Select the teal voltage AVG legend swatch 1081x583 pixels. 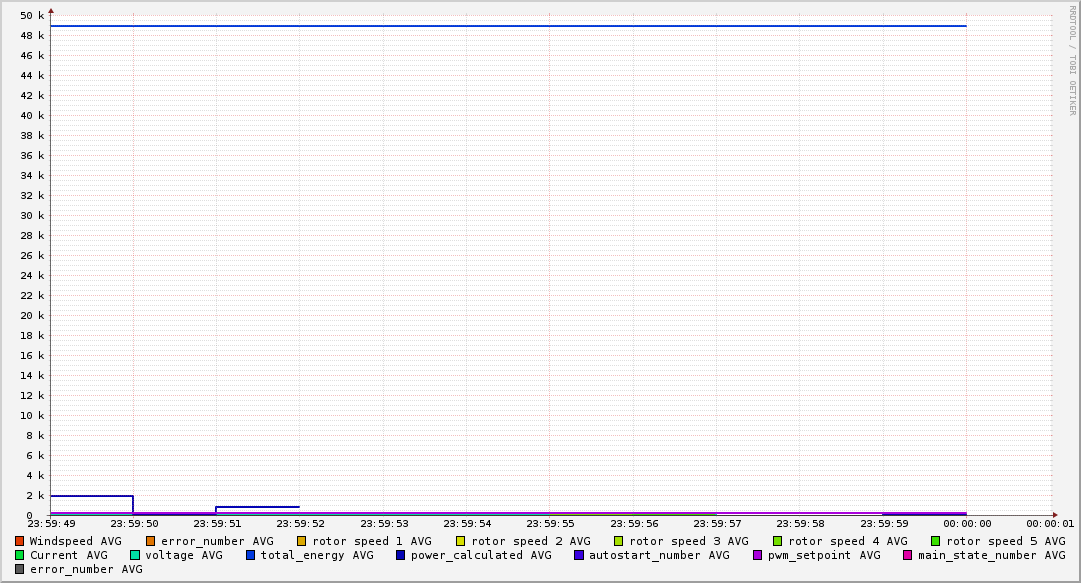[135, 555]
